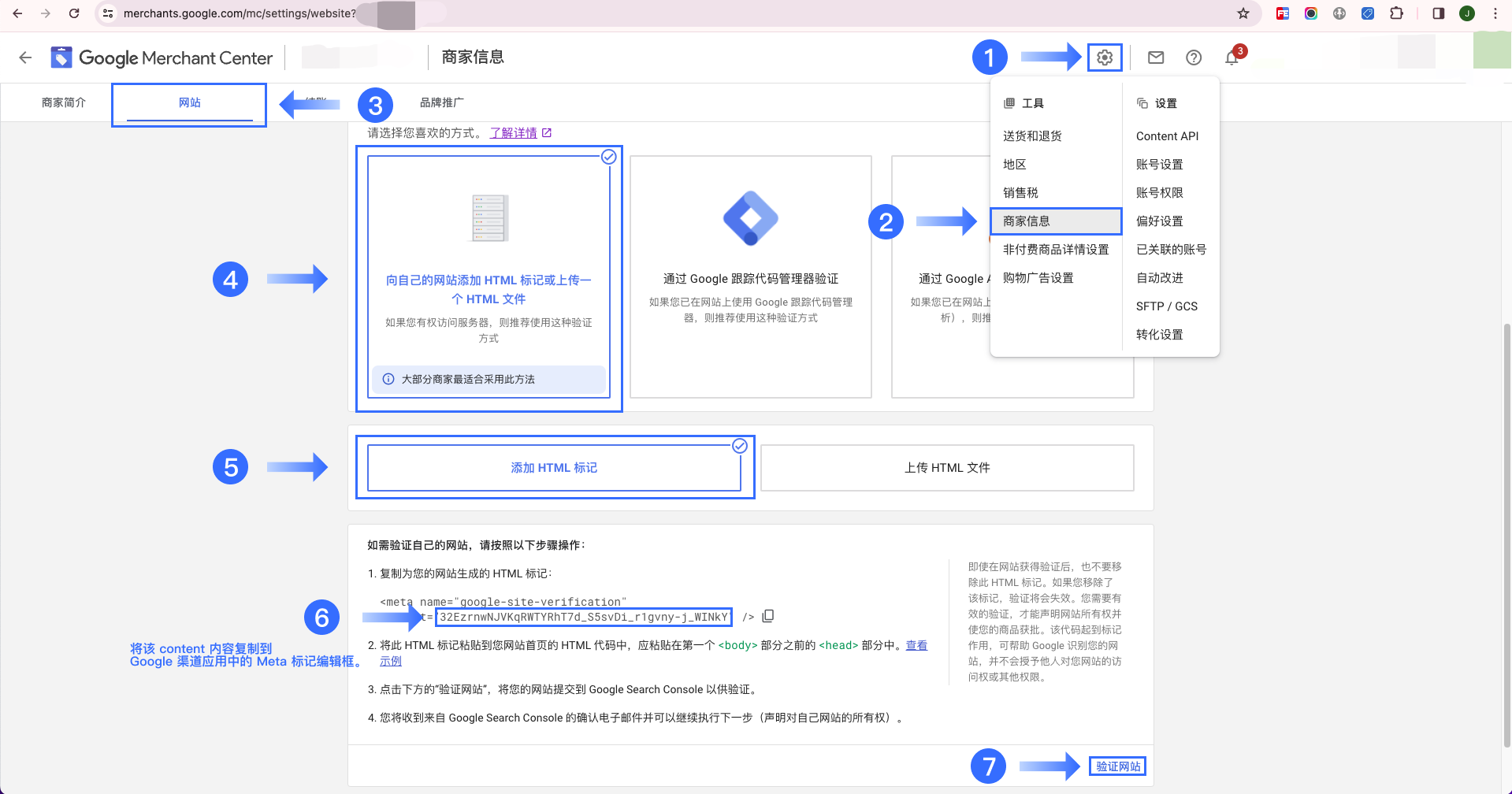Open the mail envelope icon
The width and height of the screenshot is (1512, 794).
point(1155,58)
